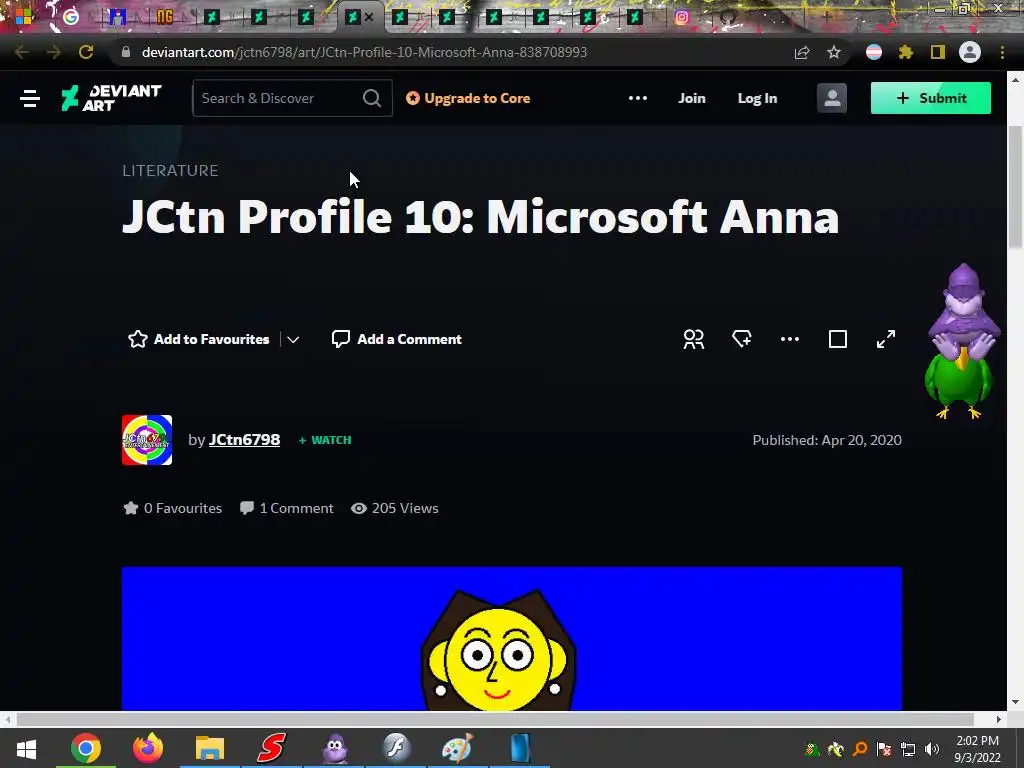The width and height of the screenshot is (1024, 768).
Task: Open a new browser tab
Action: [x=825, y=16]
